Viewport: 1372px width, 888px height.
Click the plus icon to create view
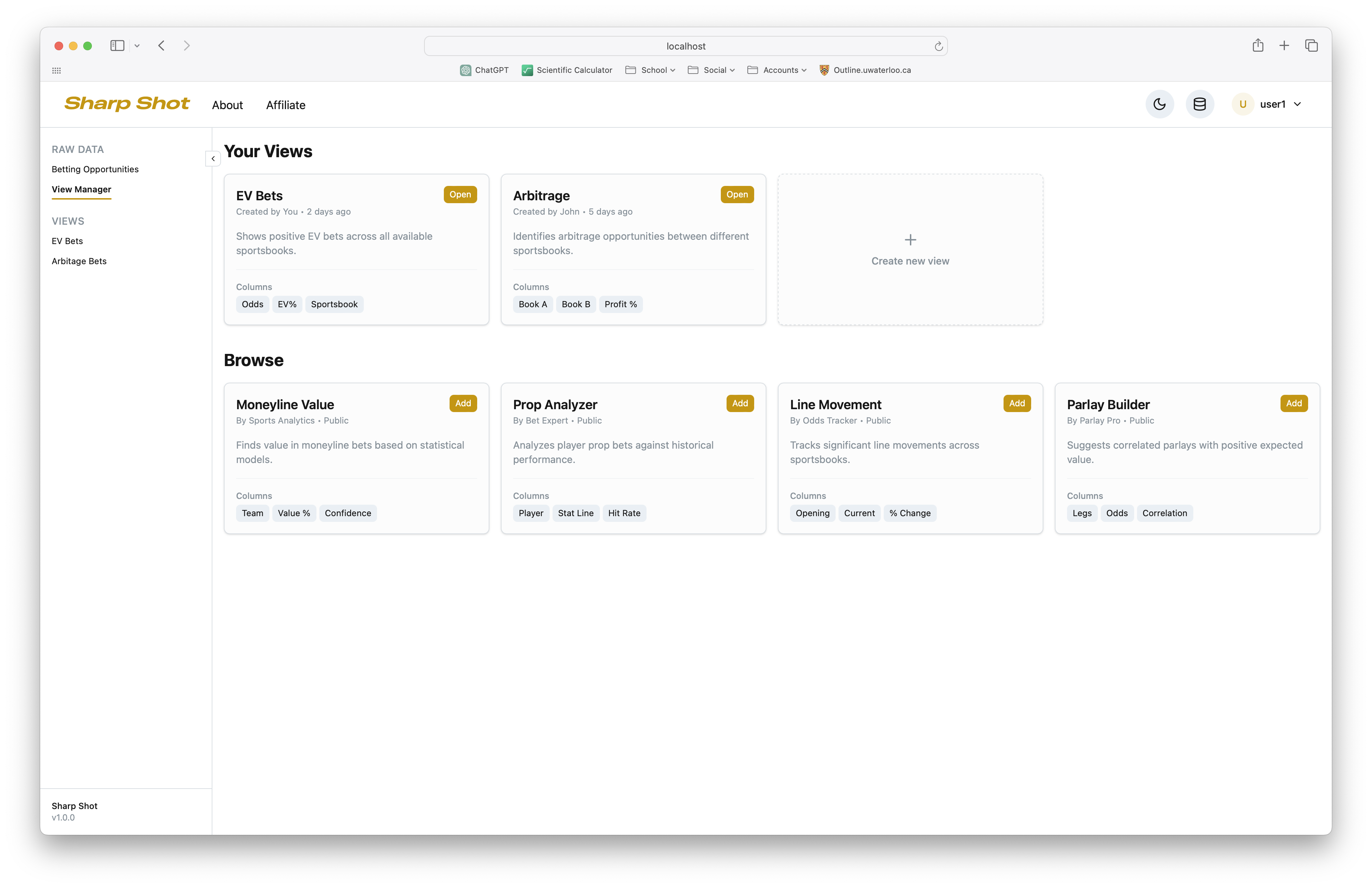pos(910,240)
